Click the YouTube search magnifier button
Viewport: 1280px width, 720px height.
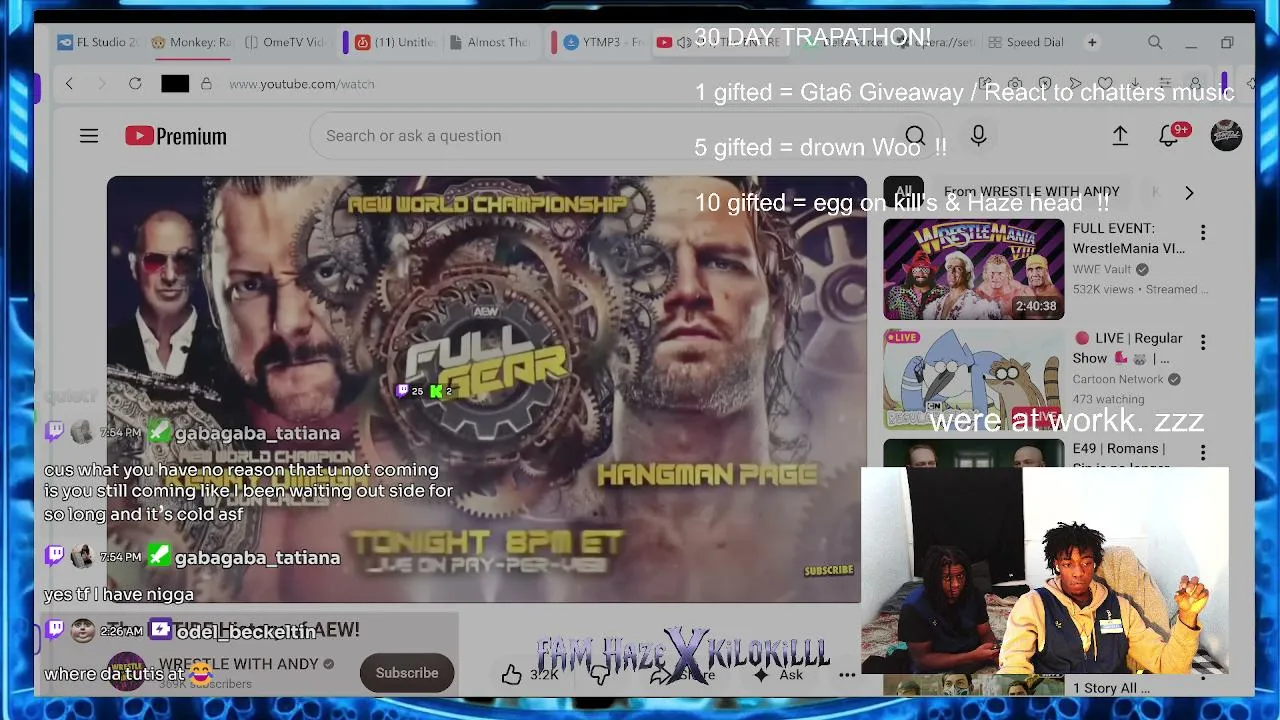point(915,136)
